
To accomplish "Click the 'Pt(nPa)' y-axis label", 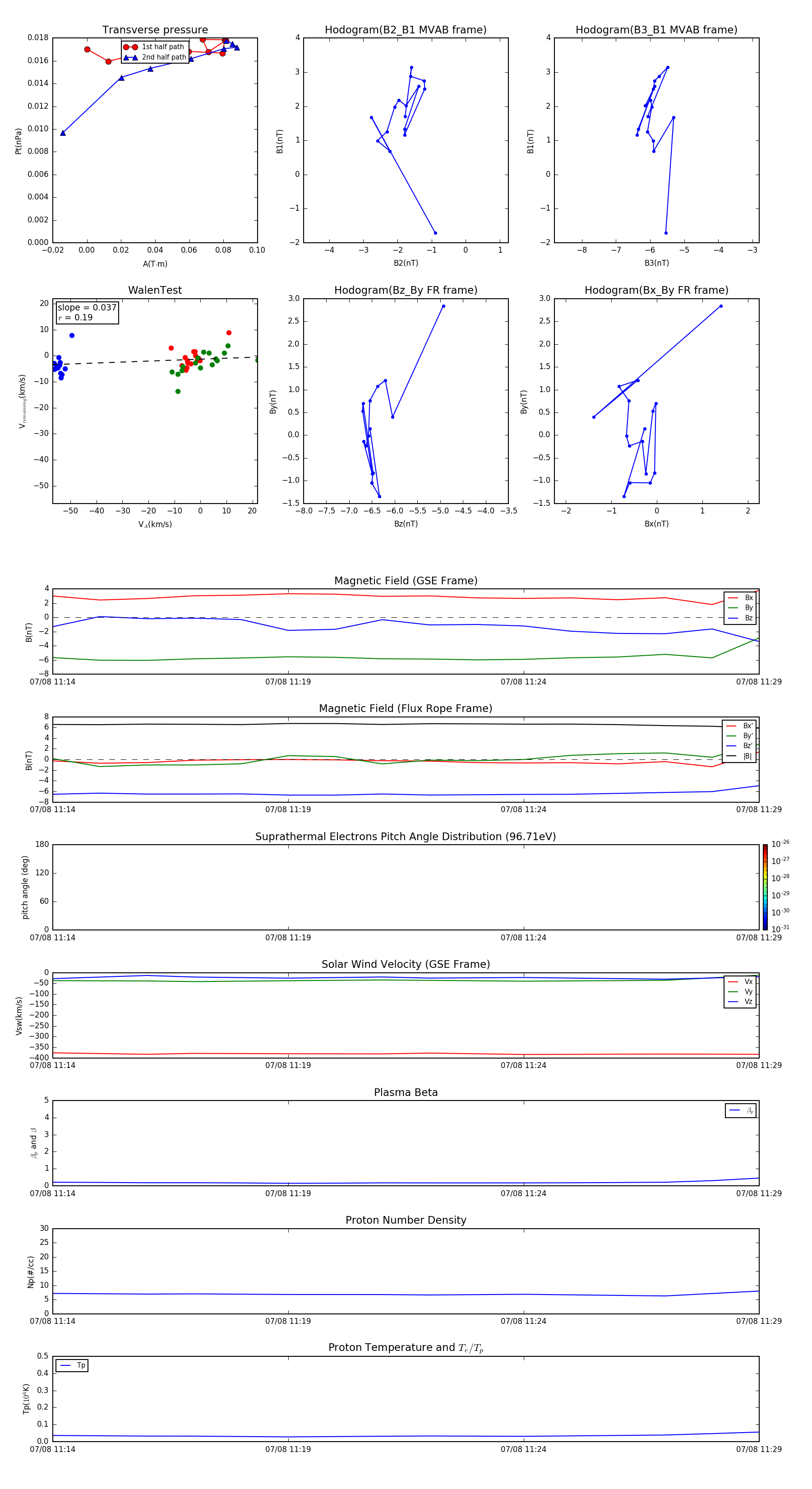I will tap(18, 141).
